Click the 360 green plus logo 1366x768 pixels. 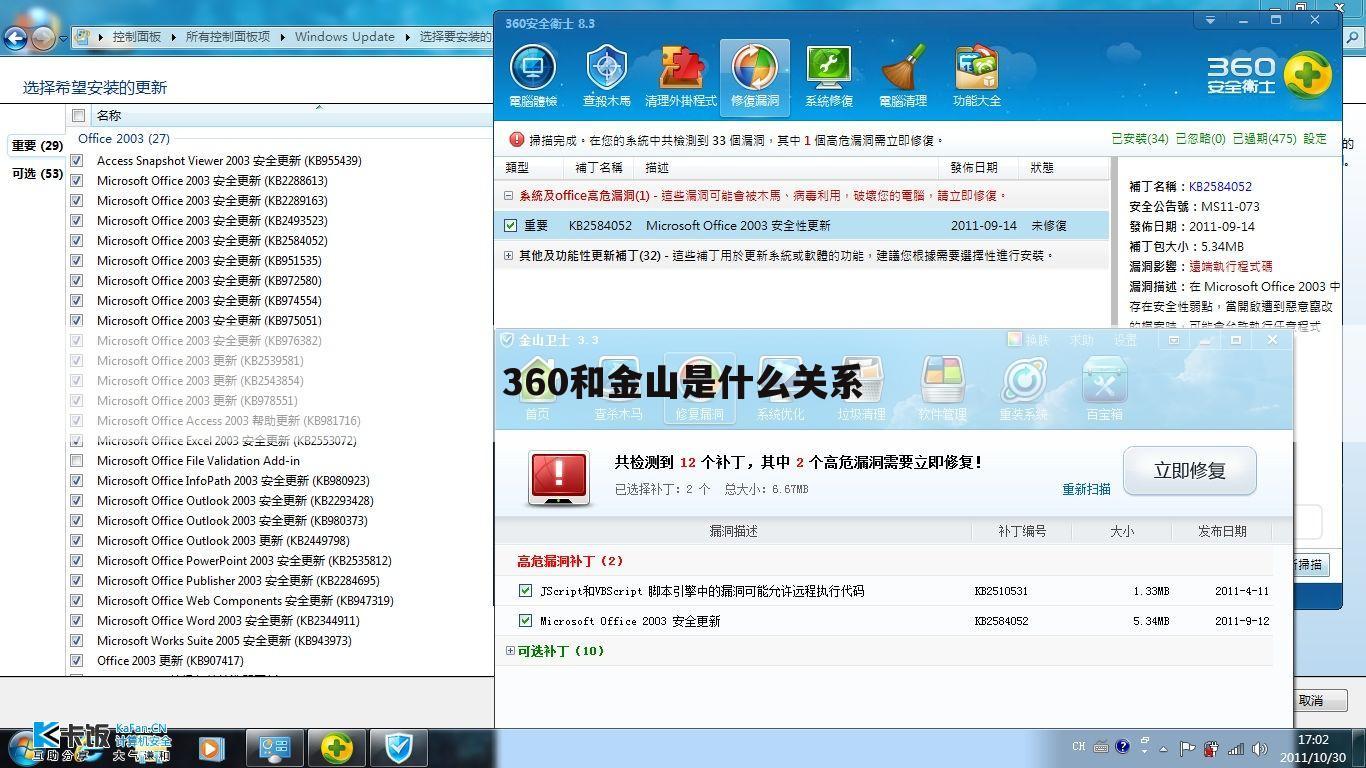pyautogui.click(x=1307, y=74)
